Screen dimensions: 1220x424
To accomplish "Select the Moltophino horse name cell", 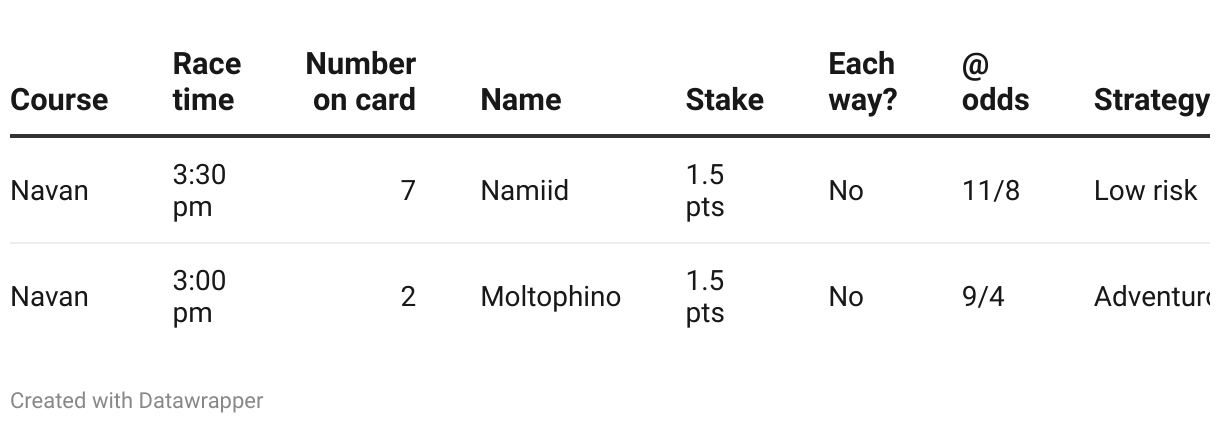I will coord(551,297).
